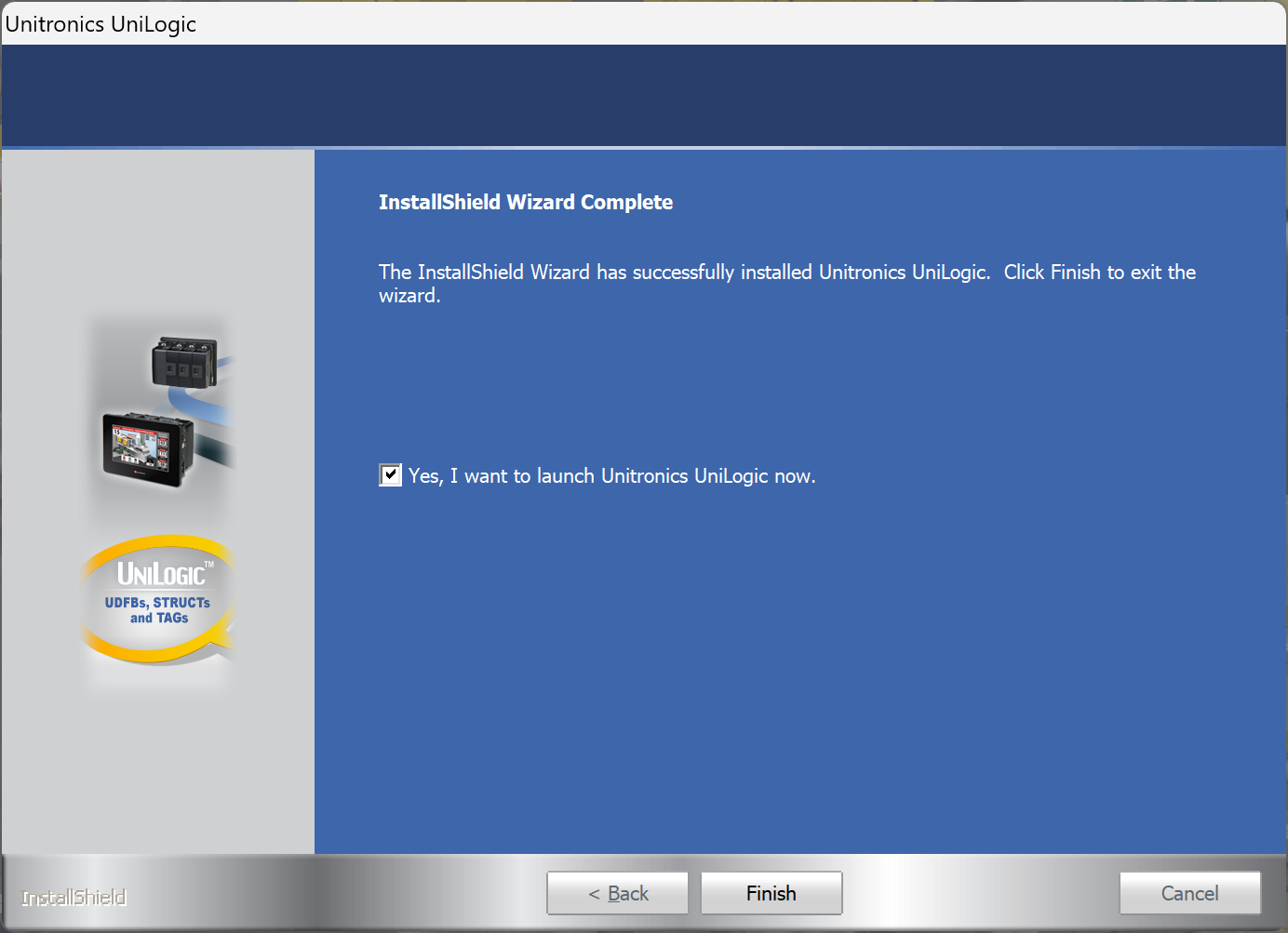This screenshot has width=1288, height=933.
Task: Click the 'UDFBs, STRUCTs and TAGs' text
Action: coord(157,610)
